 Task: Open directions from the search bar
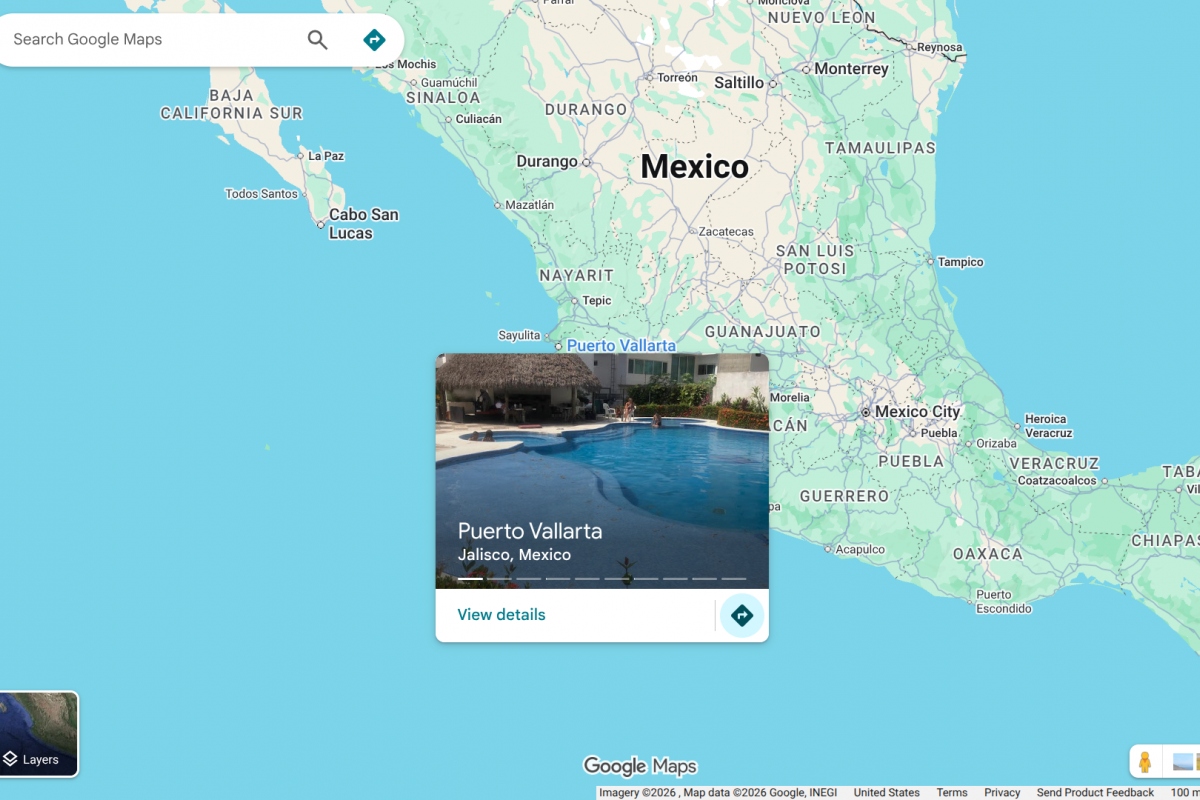point(374,40)
